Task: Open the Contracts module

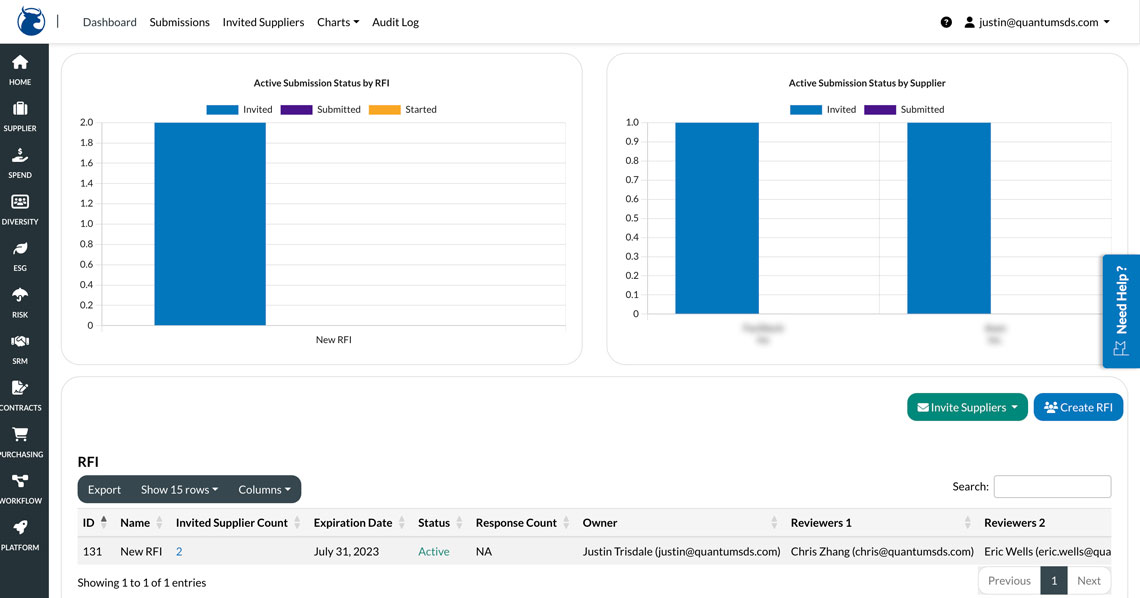Action: (19, 393)
